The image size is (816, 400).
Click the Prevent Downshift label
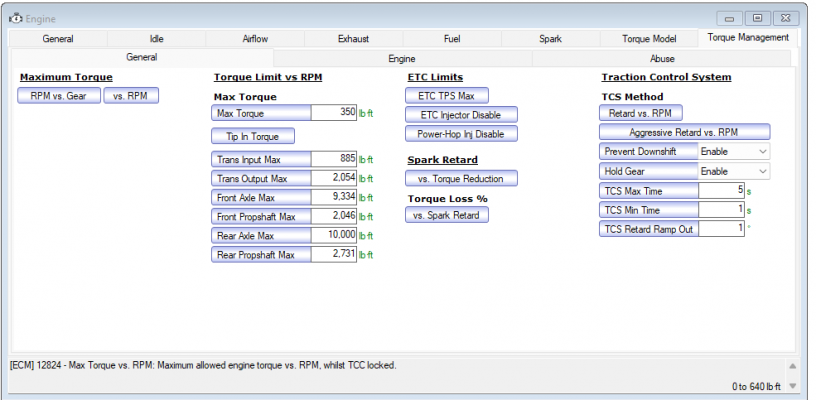point(648,151)
